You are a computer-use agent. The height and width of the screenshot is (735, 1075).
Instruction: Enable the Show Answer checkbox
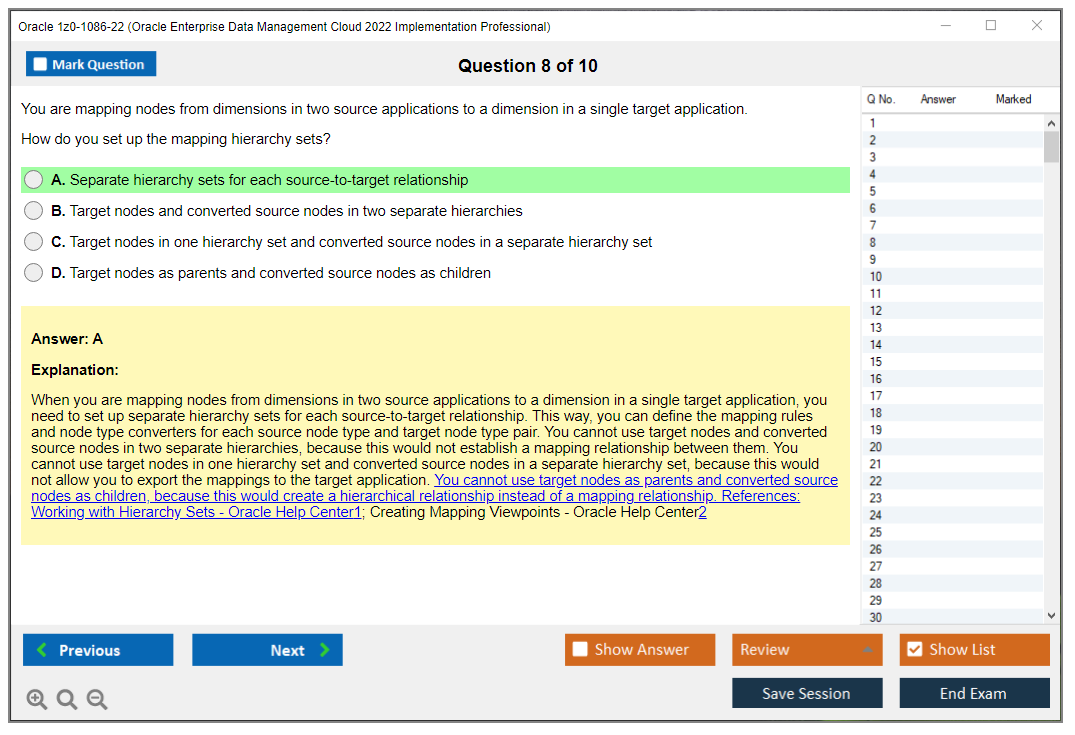[580, 650]
